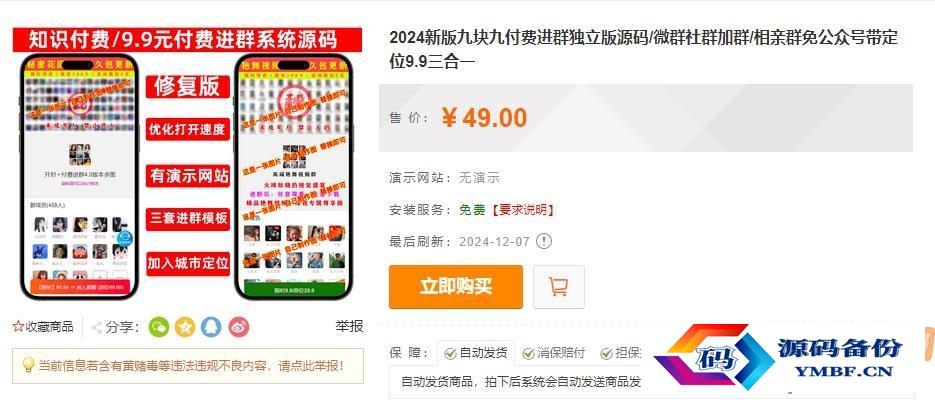Image resolution: width=935 pixels, height=402 pixels.
Task: Share to QQ Zone star icon
Action: (x=185, y=327)
